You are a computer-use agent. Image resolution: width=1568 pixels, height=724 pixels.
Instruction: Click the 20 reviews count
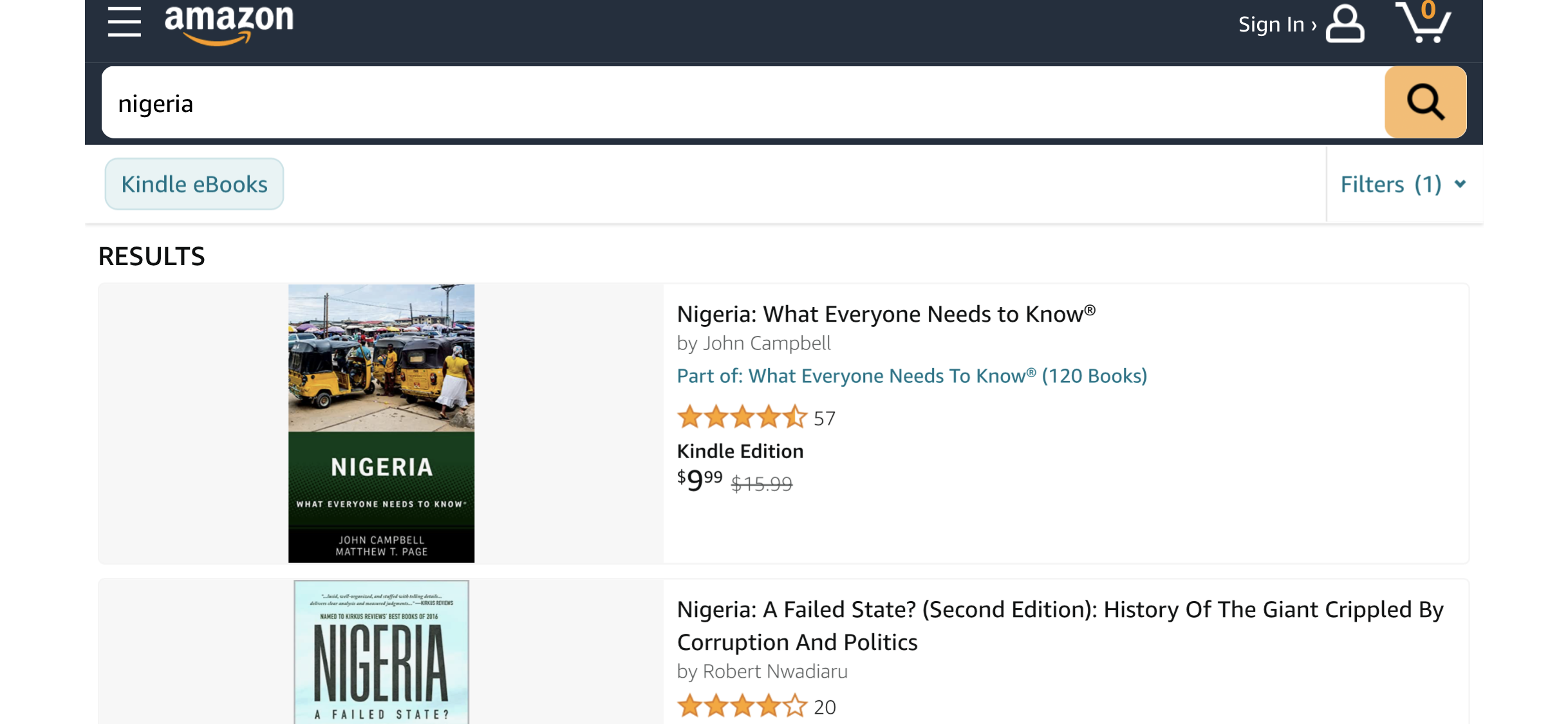pos(825,707)
